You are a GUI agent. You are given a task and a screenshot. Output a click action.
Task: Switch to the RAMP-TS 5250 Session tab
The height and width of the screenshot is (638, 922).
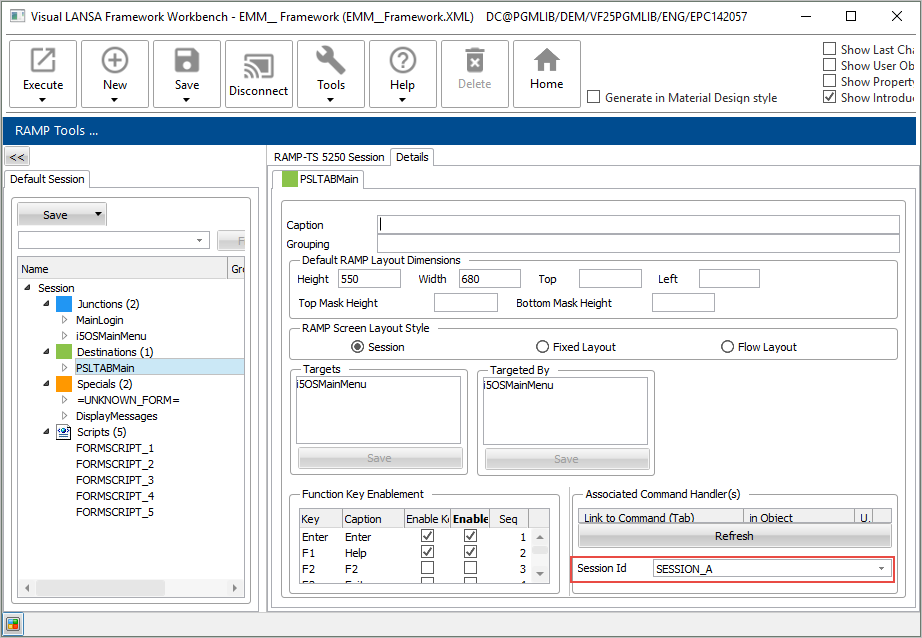pyautogui.click(x=329, y=157)
